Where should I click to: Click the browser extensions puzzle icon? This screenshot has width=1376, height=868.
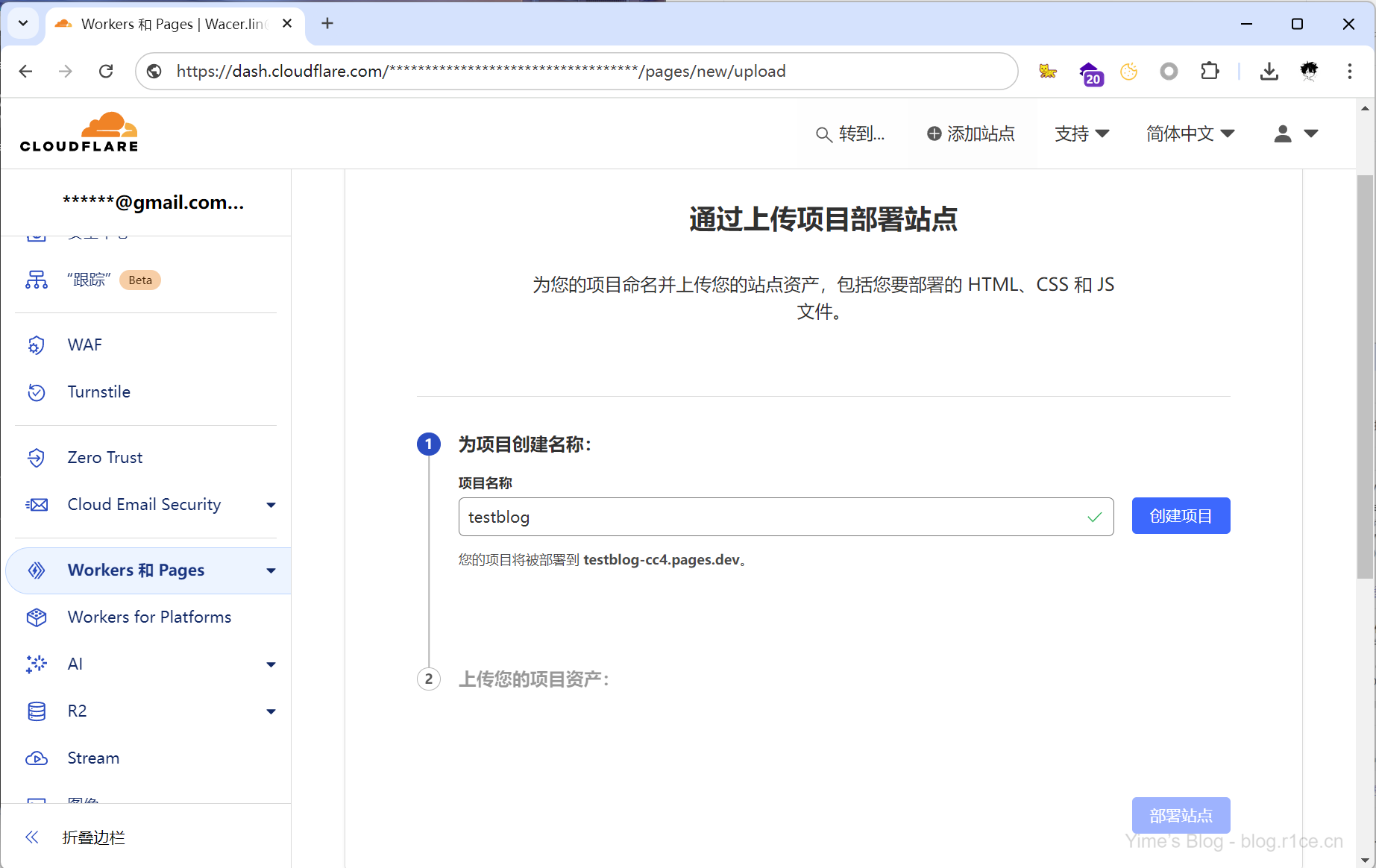pyautogui.click(x=1210, y=71)
